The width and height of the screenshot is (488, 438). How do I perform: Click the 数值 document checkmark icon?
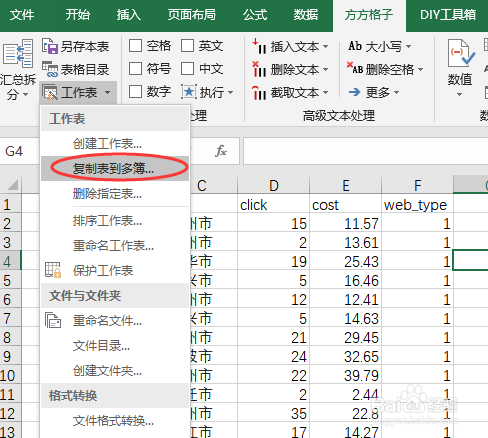pyautogui.click(x=461, y=53)
